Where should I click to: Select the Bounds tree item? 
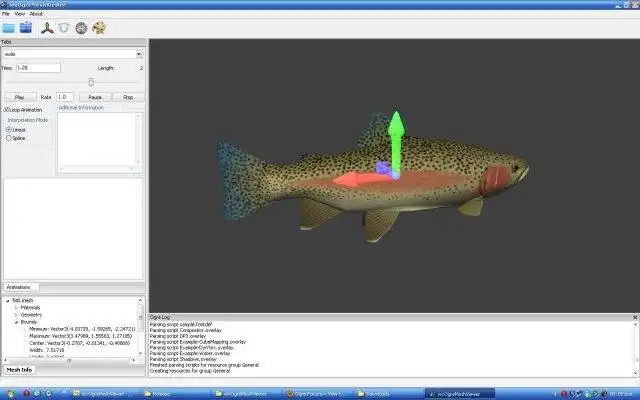point(29,322)
